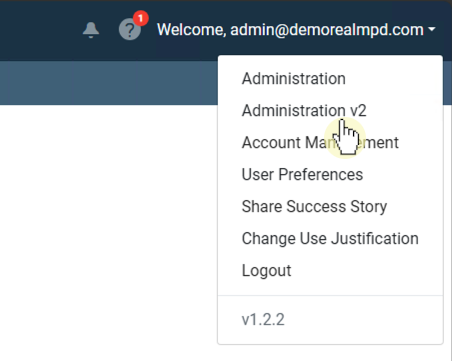452x361 pixels.
Task: Collapse the Welcome admin@demorealmpd.com user menu
Action: click(296, 30)
